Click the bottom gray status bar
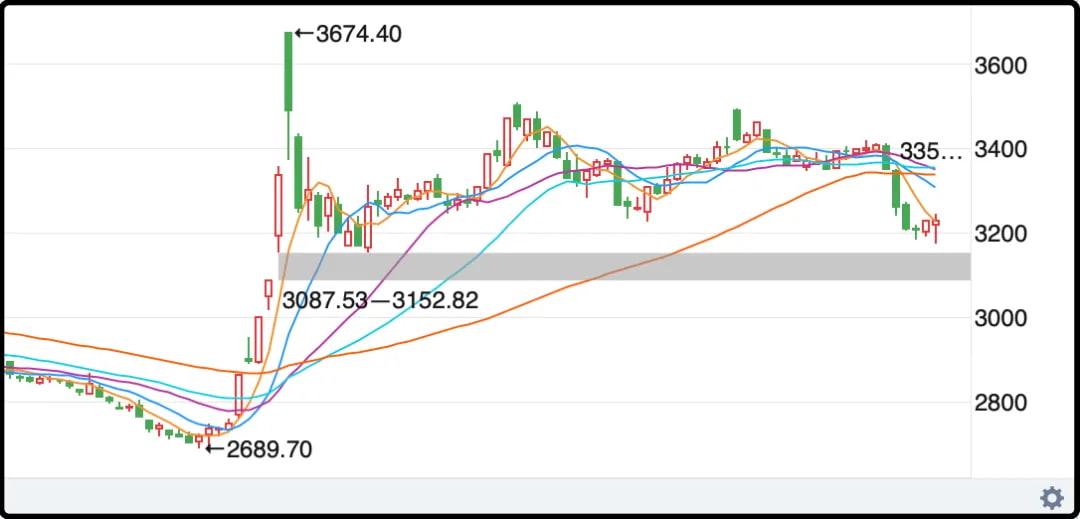 coord(540,496)
